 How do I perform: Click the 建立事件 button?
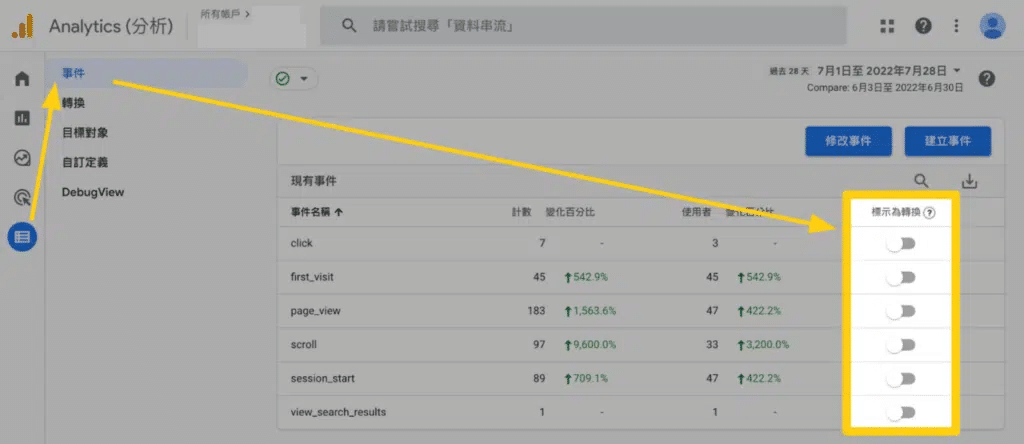pos(947,141)
